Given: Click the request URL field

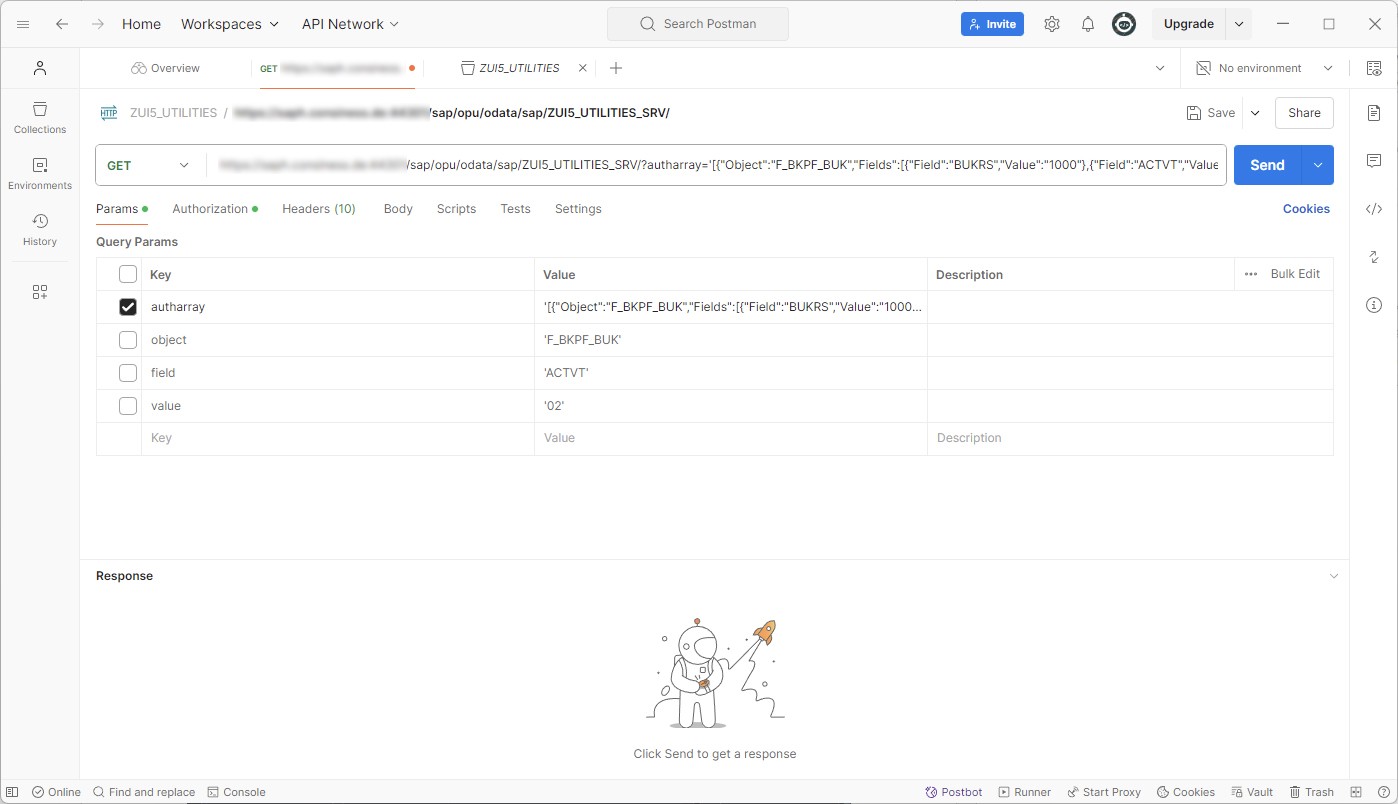Looking at the screenshot, I should pos(715,165).
